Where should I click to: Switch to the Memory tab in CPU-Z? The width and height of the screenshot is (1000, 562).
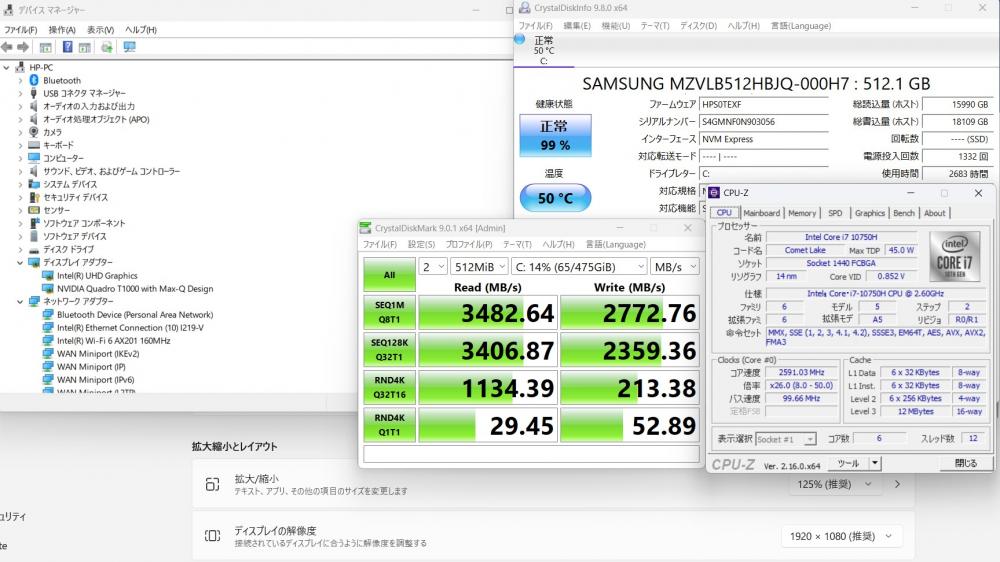802,213
